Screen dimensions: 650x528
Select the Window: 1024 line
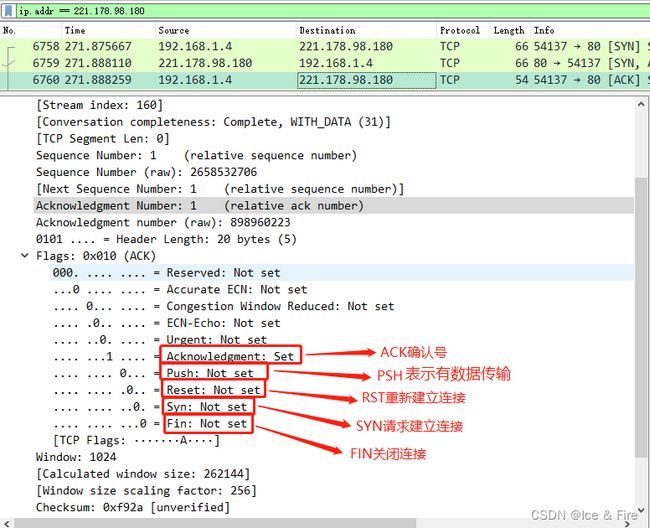[76, 457]
